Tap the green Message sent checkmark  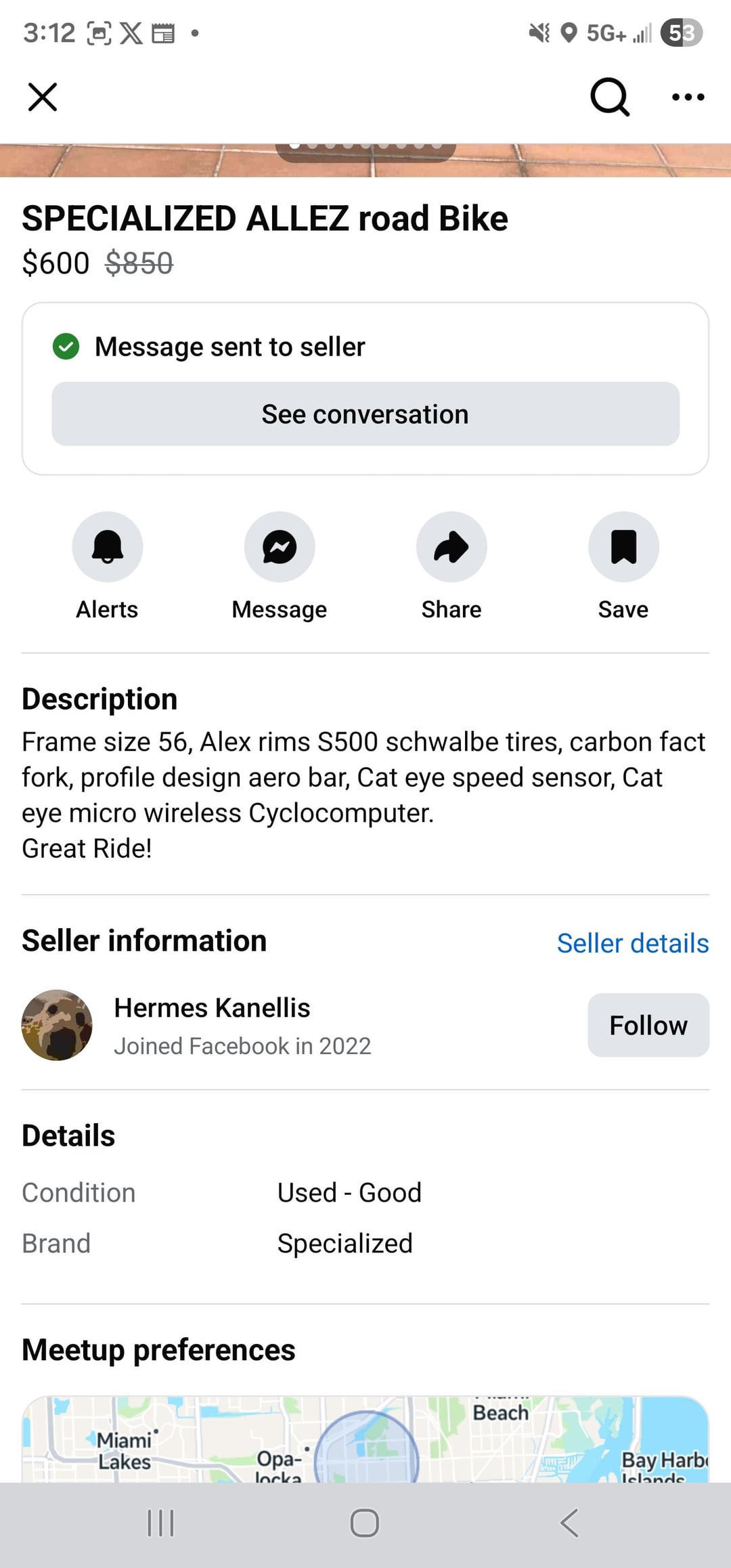point(66,347)
